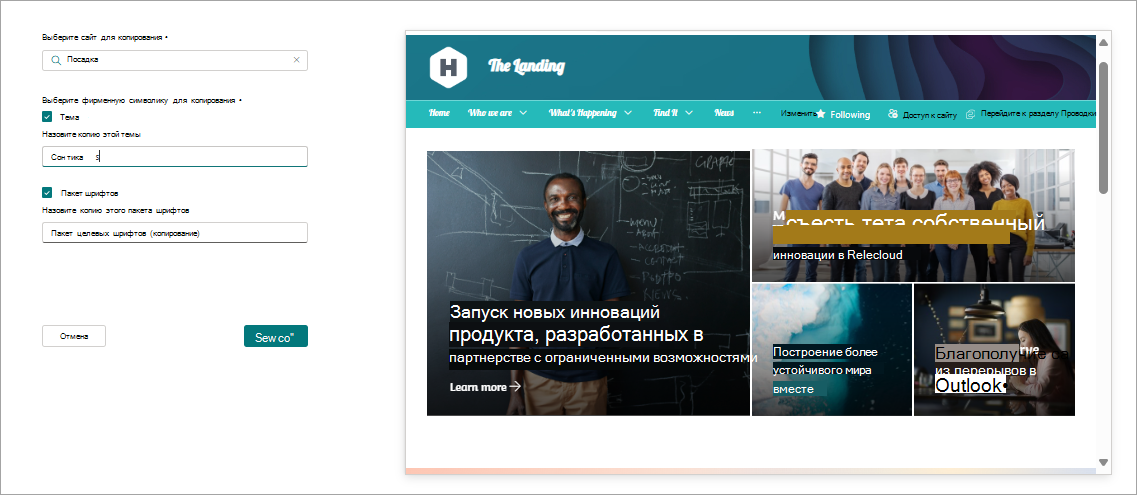Open the News navigation item

tap(724, 113)
